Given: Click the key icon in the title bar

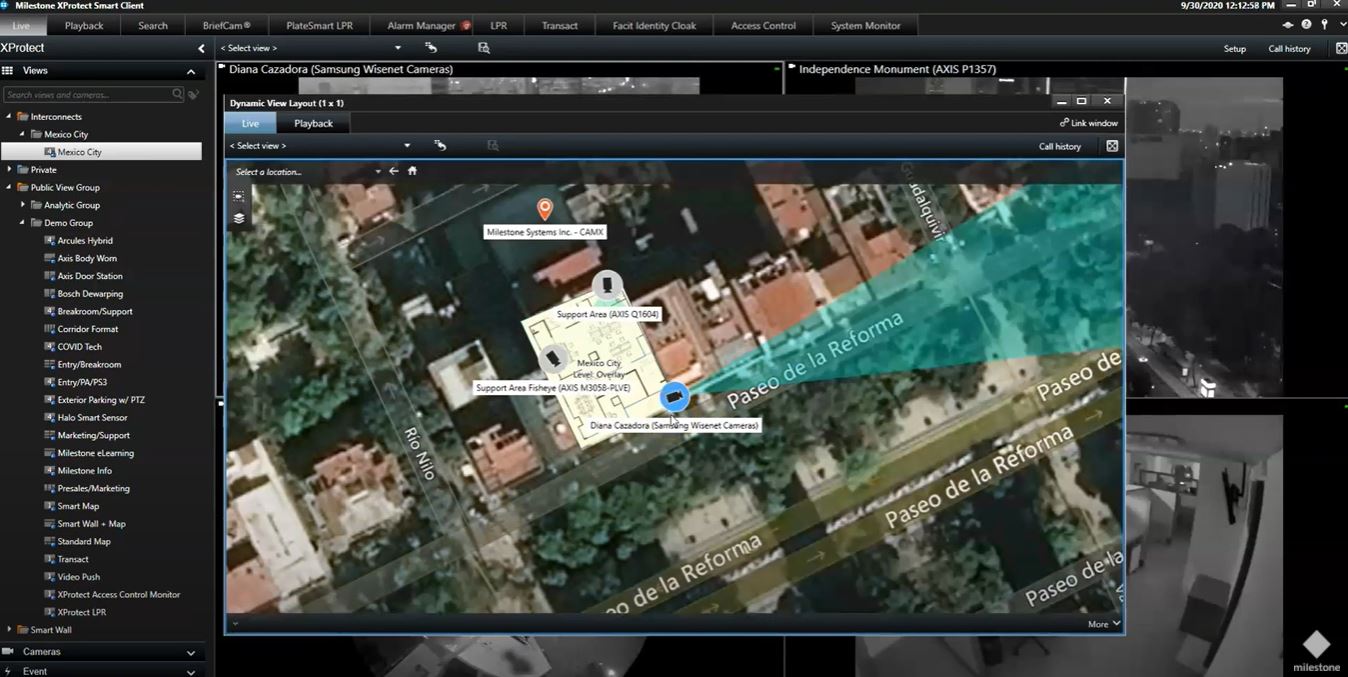Looking at the screenshot, I should coord(1324,24).
